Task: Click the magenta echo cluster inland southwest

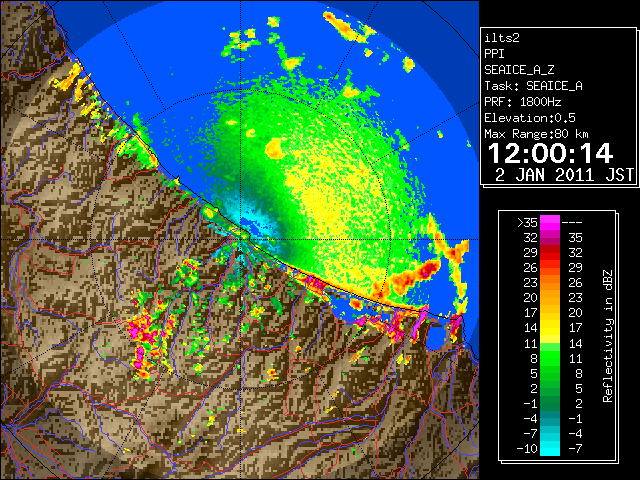Action: 144,333
